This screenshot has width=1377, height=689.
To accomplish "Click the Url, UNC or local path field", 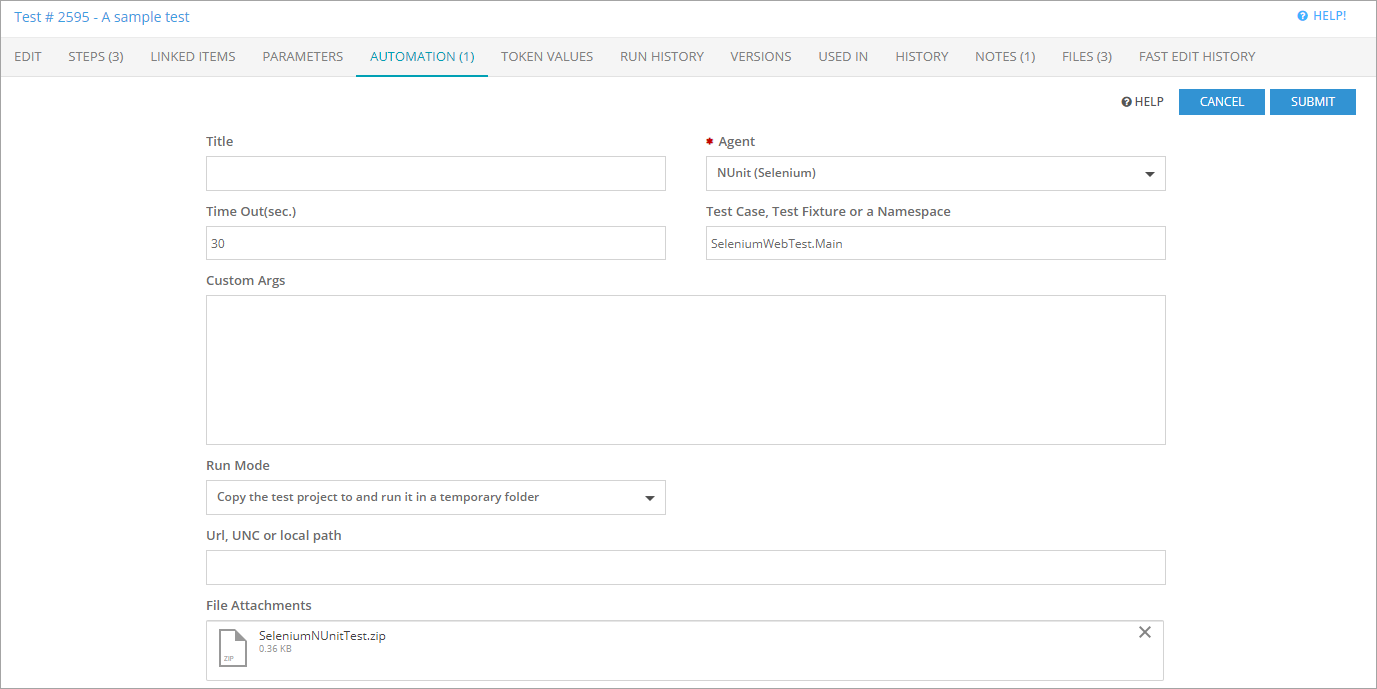I will click(685, 567).
